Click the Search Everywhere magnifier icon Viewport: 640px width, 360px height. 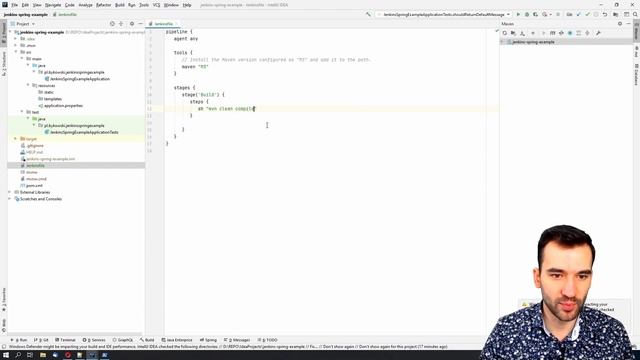point(635,14)
